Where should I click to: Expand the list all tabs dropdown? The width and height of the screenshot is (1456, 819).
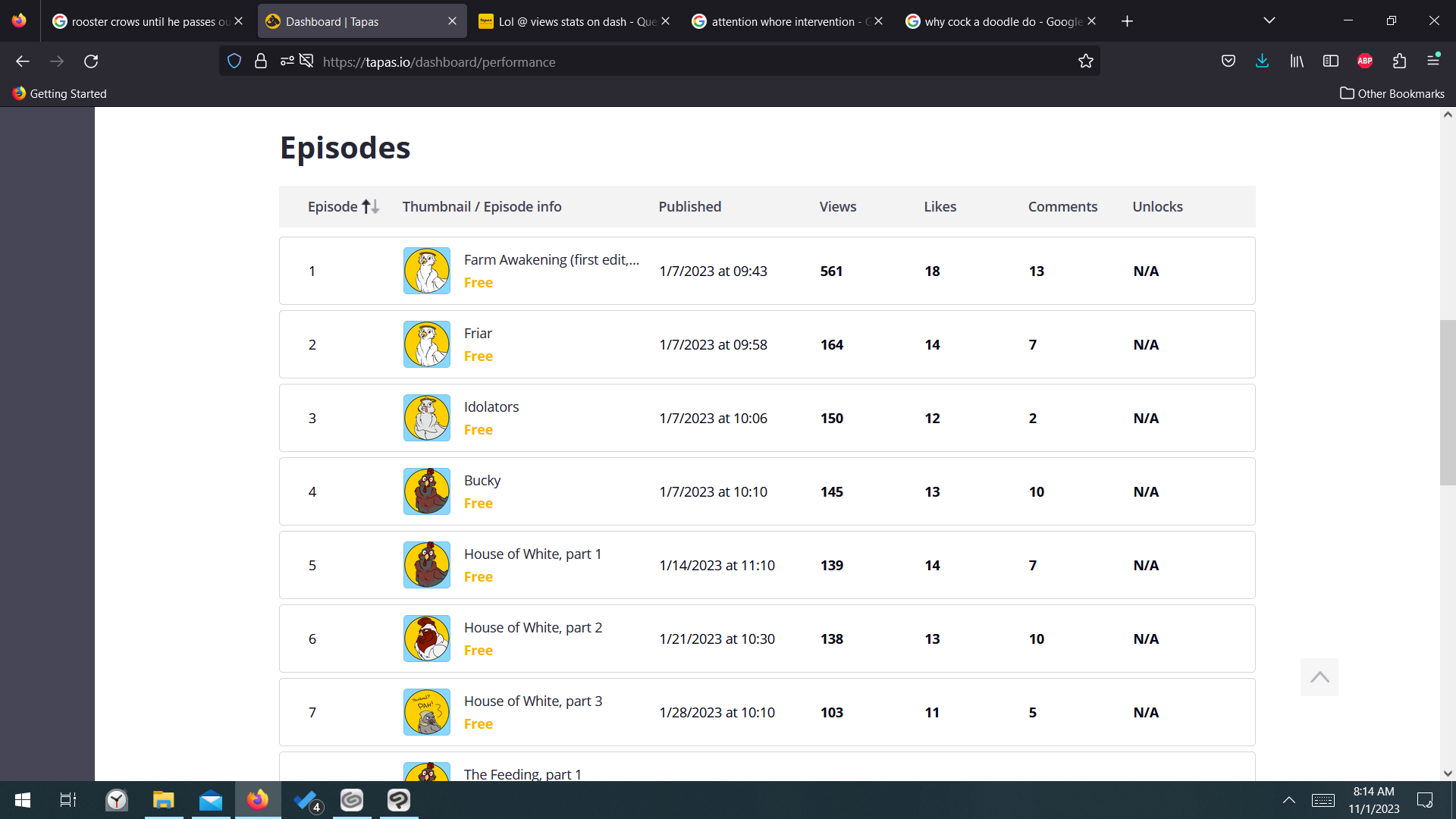tap(1269, 20)
